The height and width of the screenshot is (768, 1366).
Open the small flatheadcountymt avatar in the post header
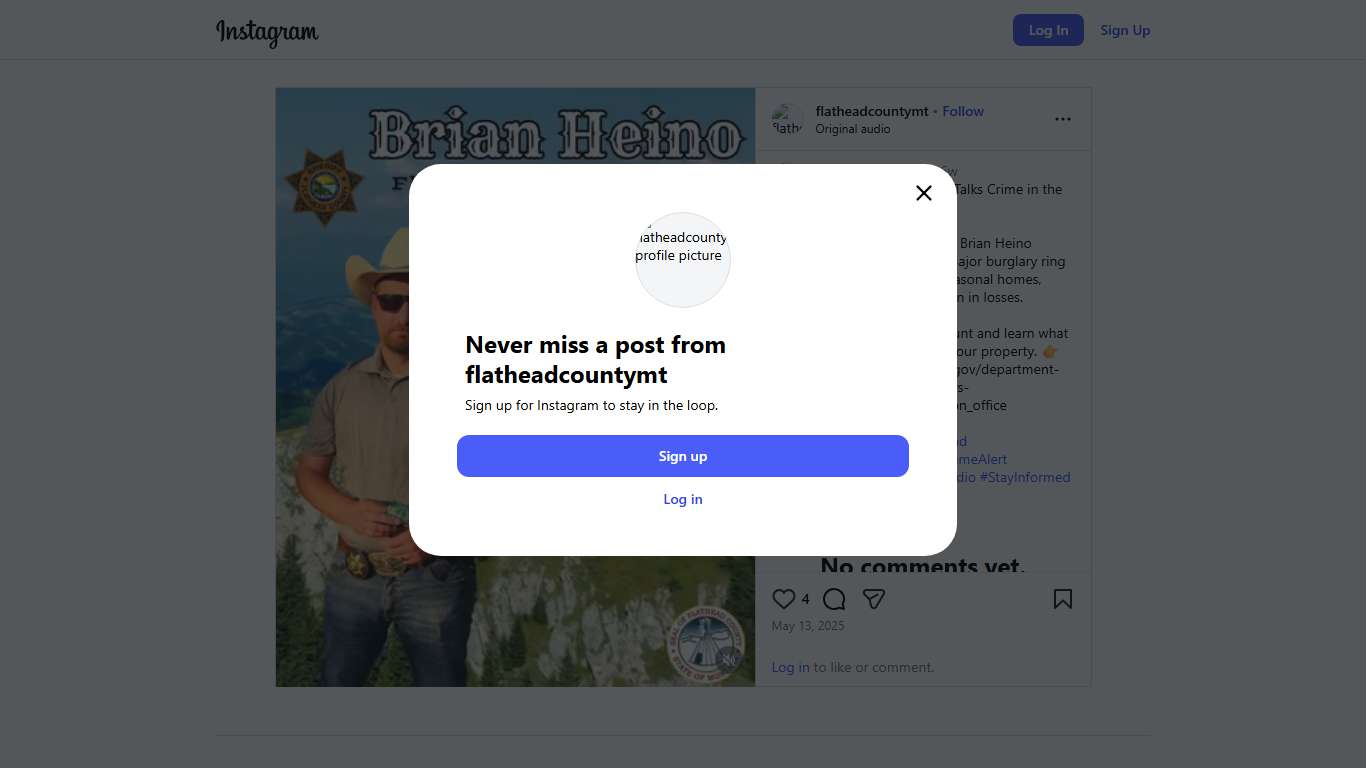(x=788, y=119)
